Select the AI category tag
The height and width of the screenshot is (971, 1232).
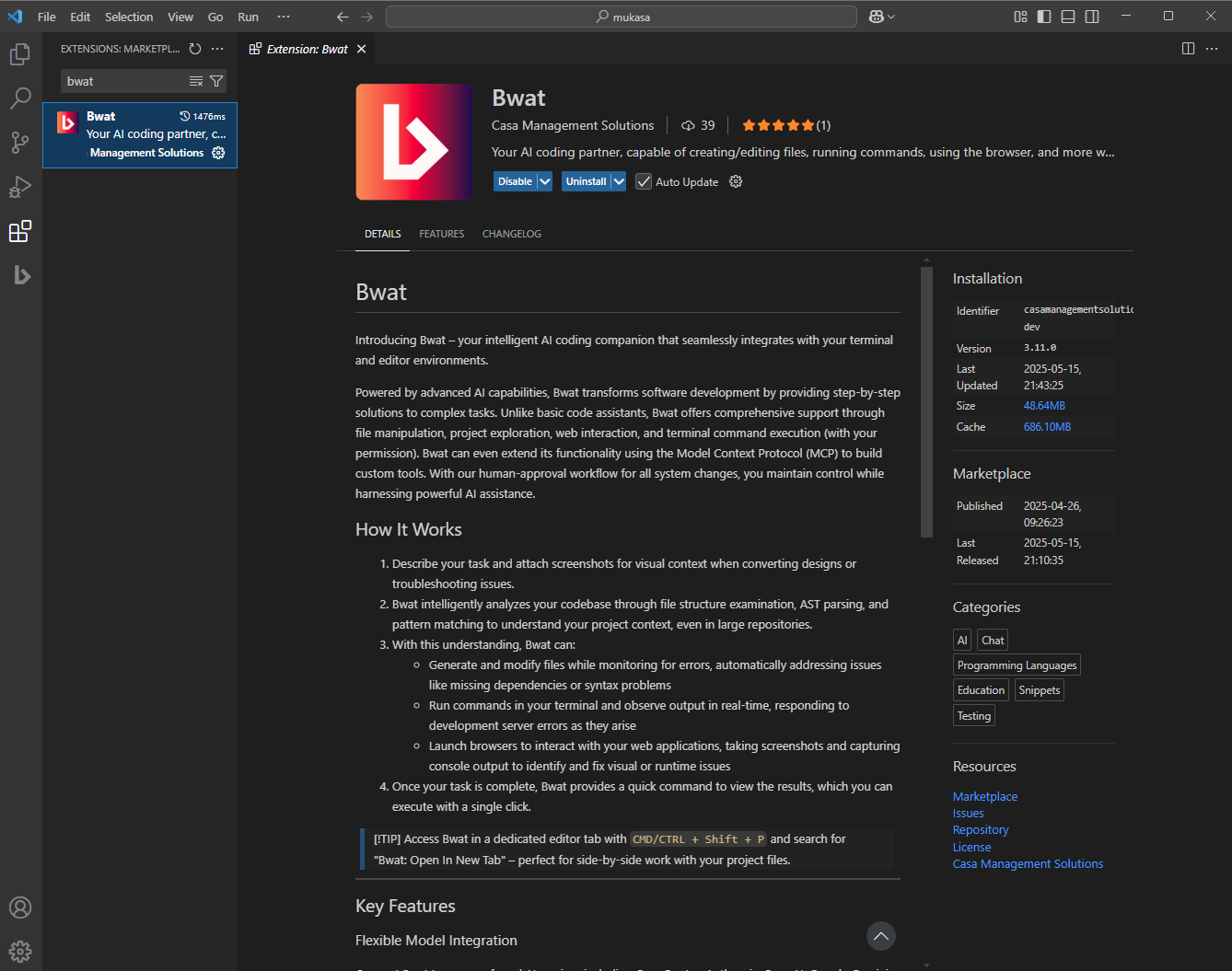click(x=962, y=640)
